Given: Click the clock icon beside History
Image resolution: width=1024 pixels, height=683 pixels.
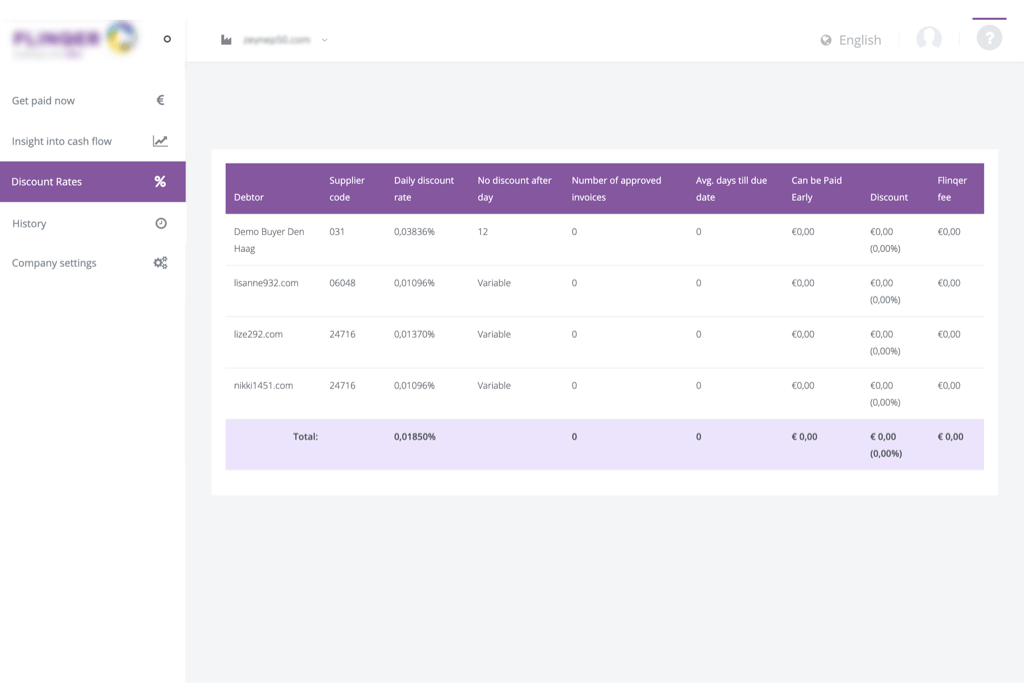Looking at the screenshot, I should 161,223.
